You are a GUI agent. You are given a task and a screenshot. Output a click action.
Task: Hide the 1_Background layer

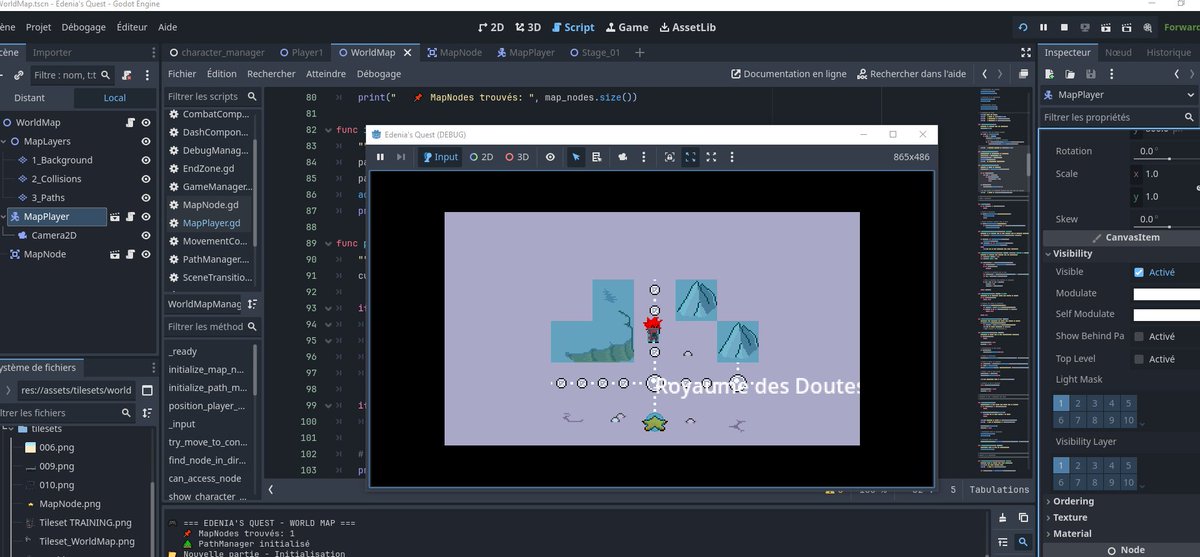tap(146, 160)
